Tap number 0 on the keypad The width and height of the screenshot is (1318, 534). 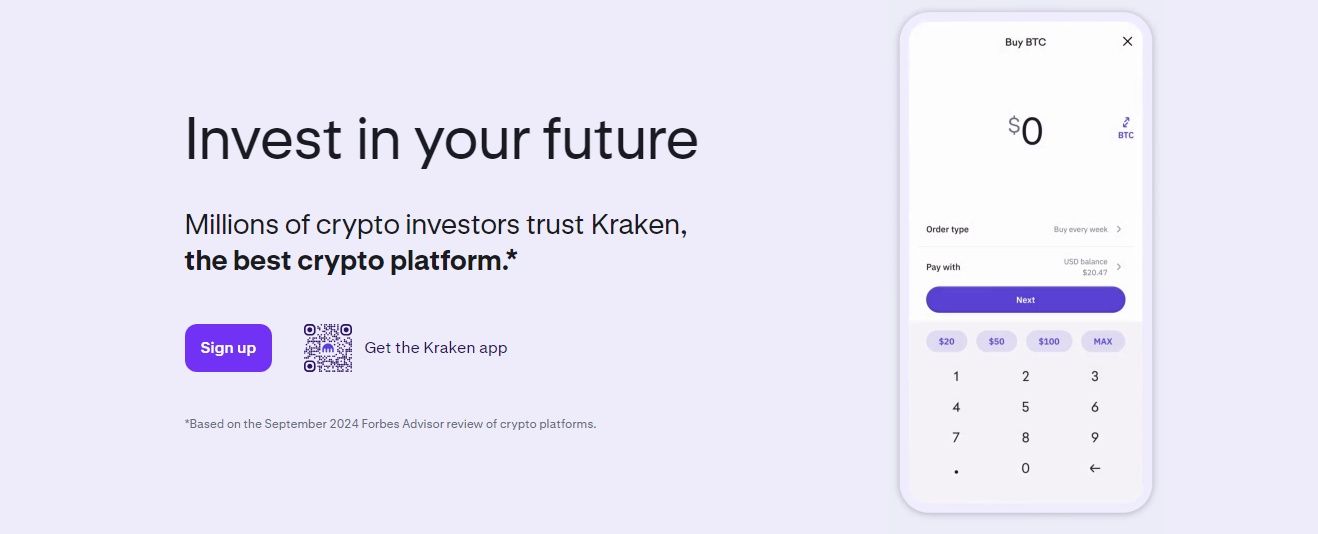[1025, 468]
